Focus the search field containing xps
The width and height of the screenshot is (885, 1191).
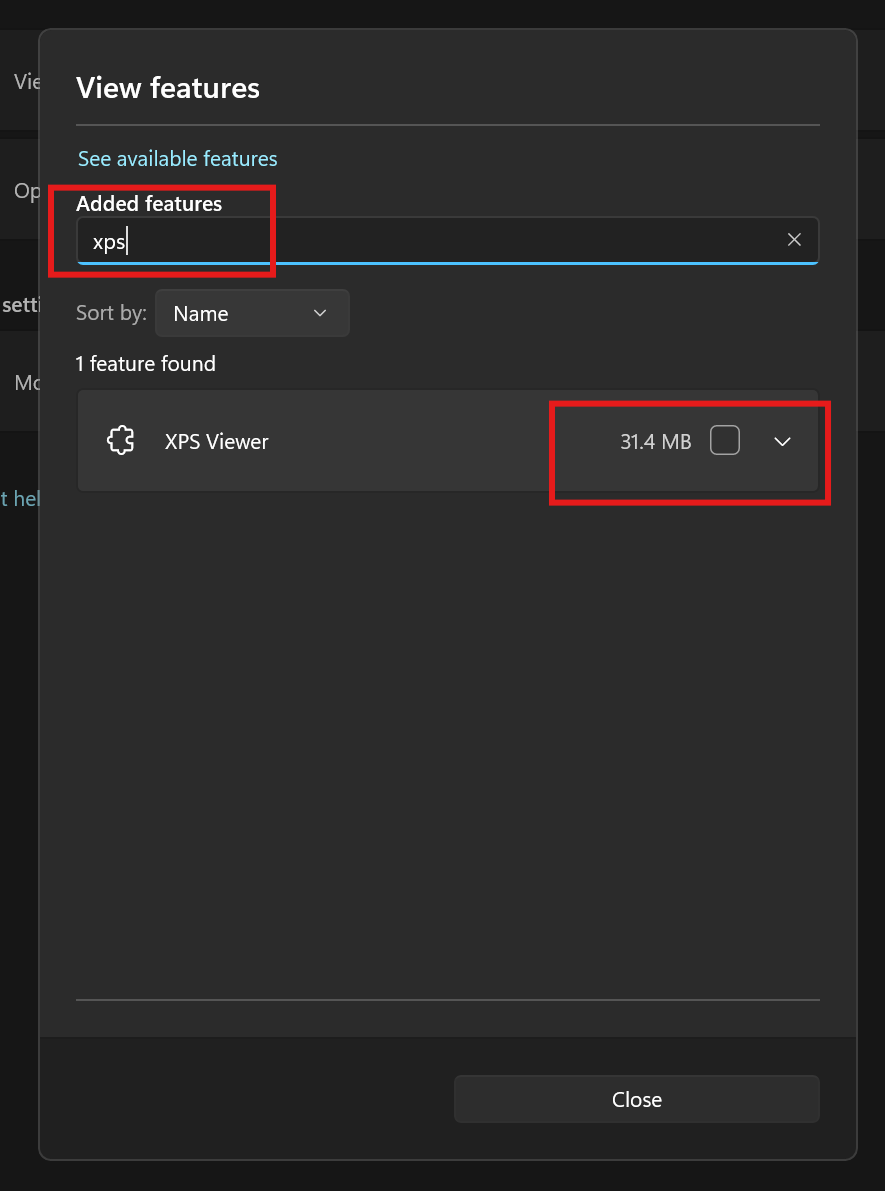(x=430, y=241)
